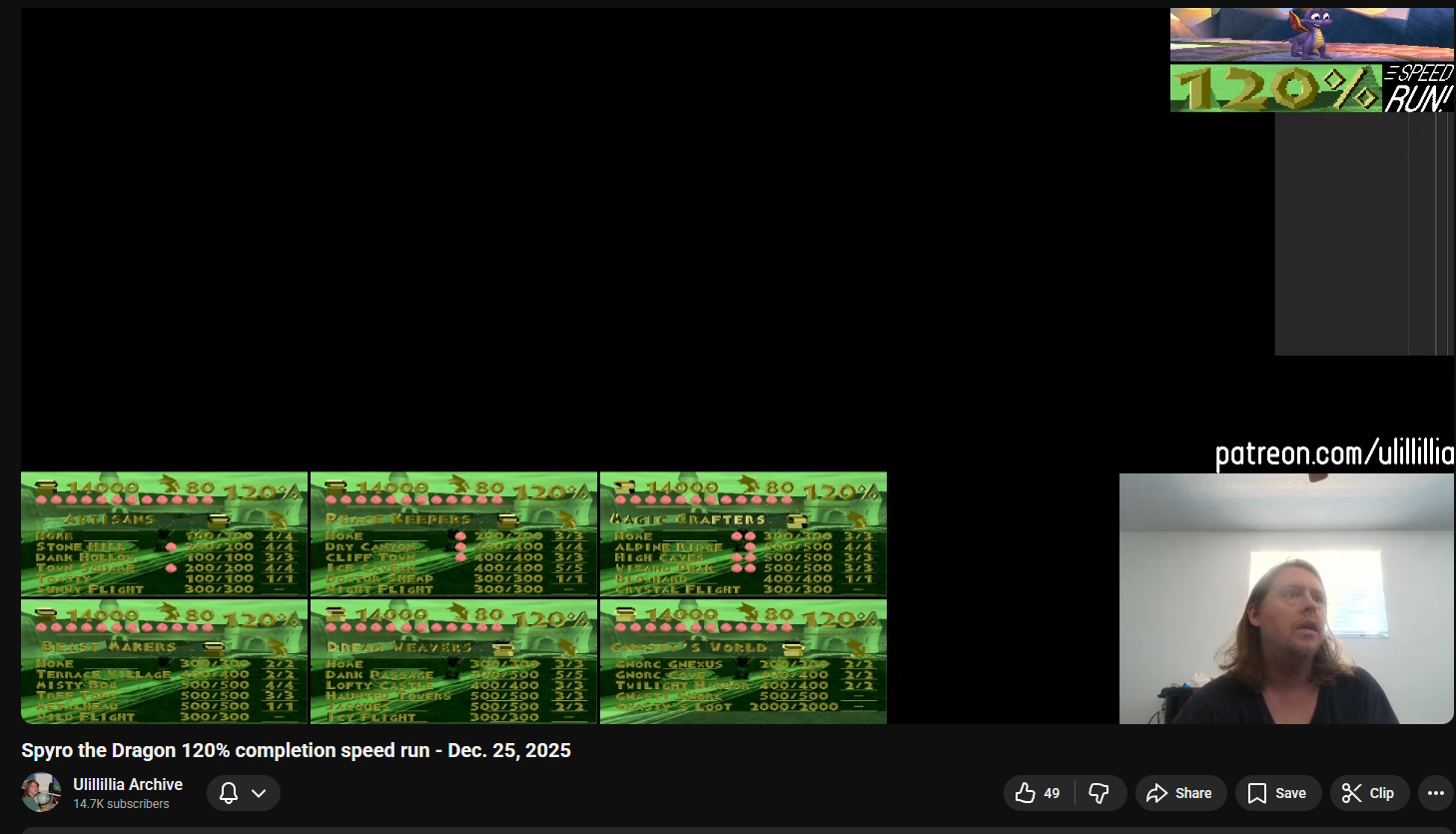Visit the Ulillillia Archive channel name link
This screenshot has width=1456, height=834.
(x=128, y=784)
